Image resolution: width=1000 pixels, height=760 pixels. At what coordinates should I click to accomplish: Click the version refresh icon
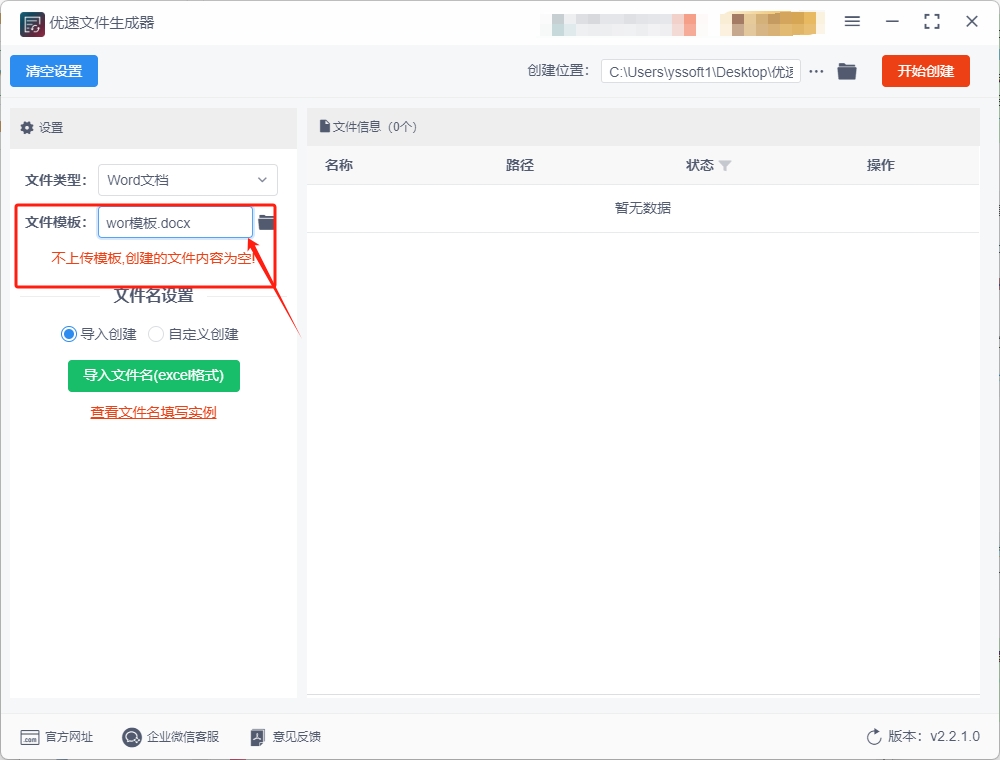point(874,737)
